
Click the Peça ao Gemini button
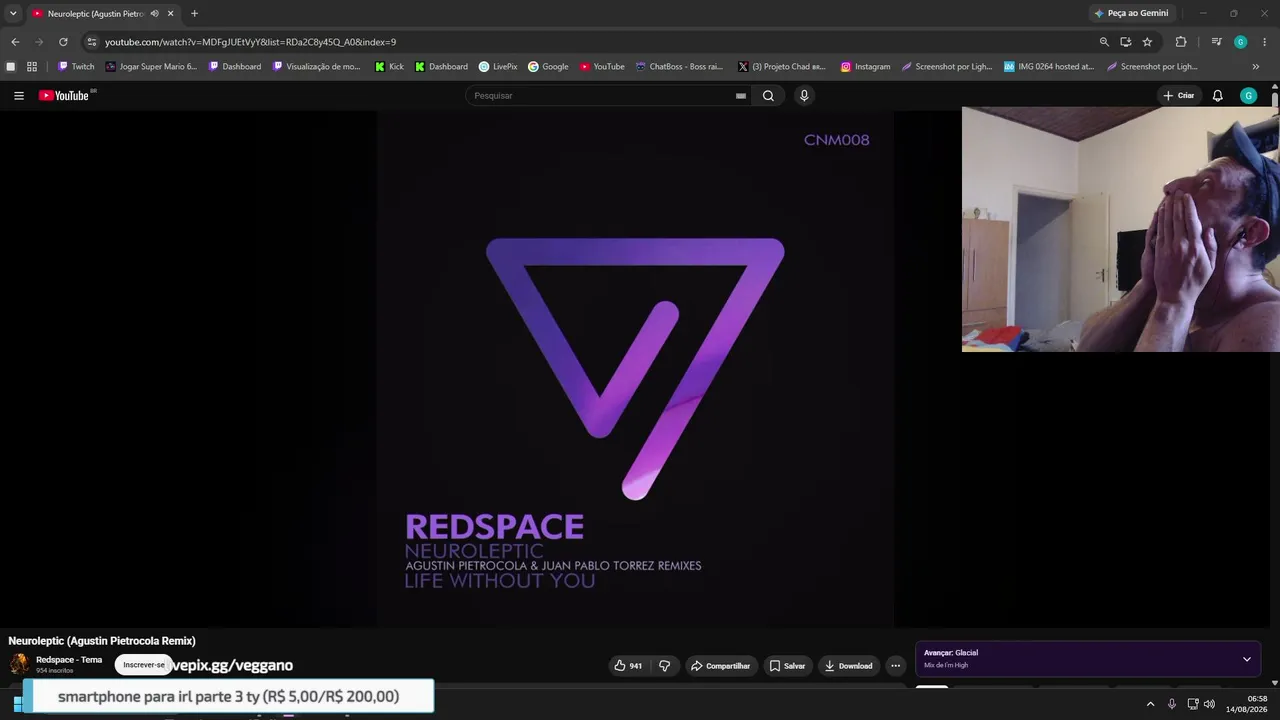tap(1131, 14)
